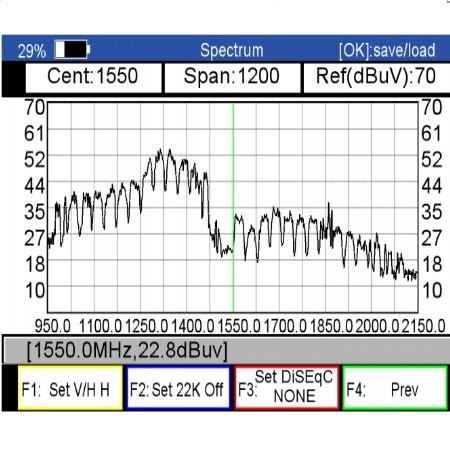Click the right axis 18 level label
The height and width of the screenshot is (450, 450).
432,264
